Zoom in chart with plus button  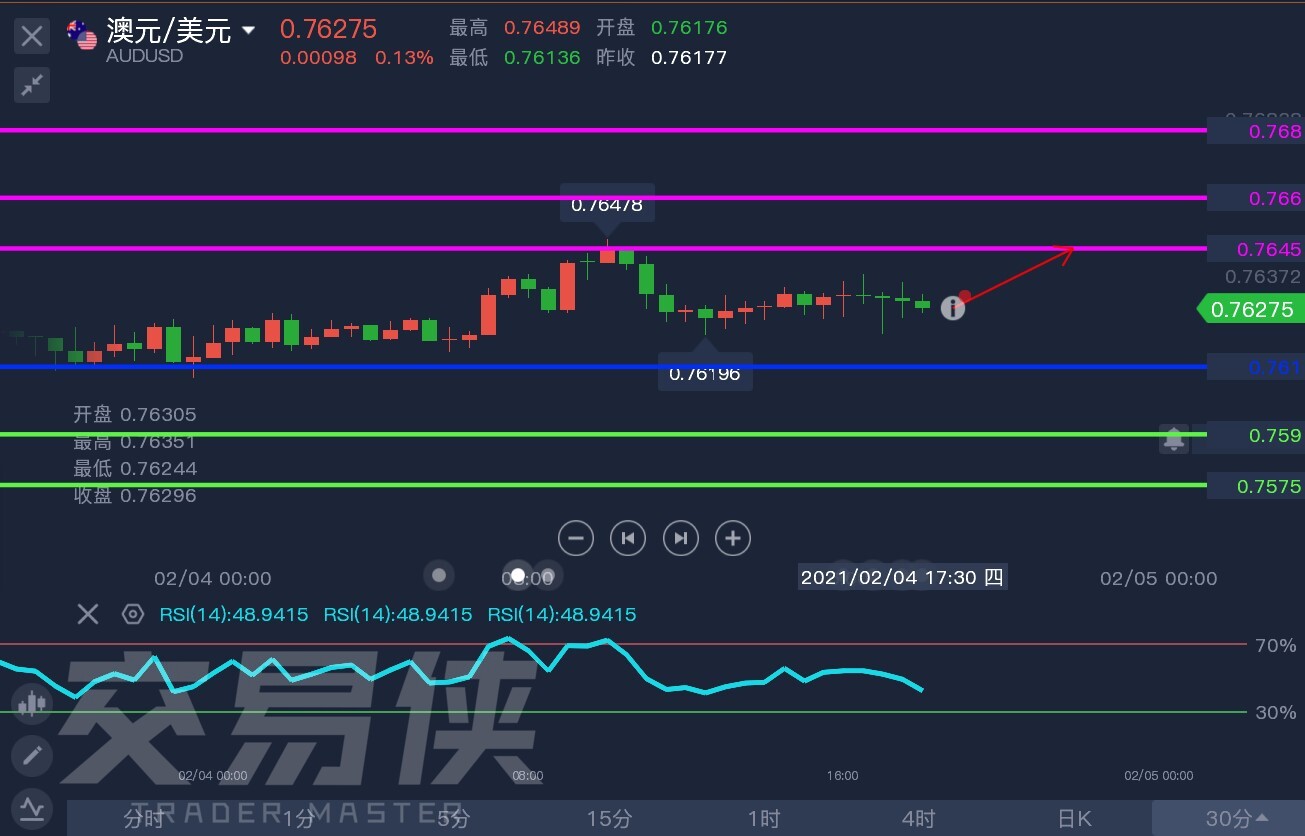(733, 538)
